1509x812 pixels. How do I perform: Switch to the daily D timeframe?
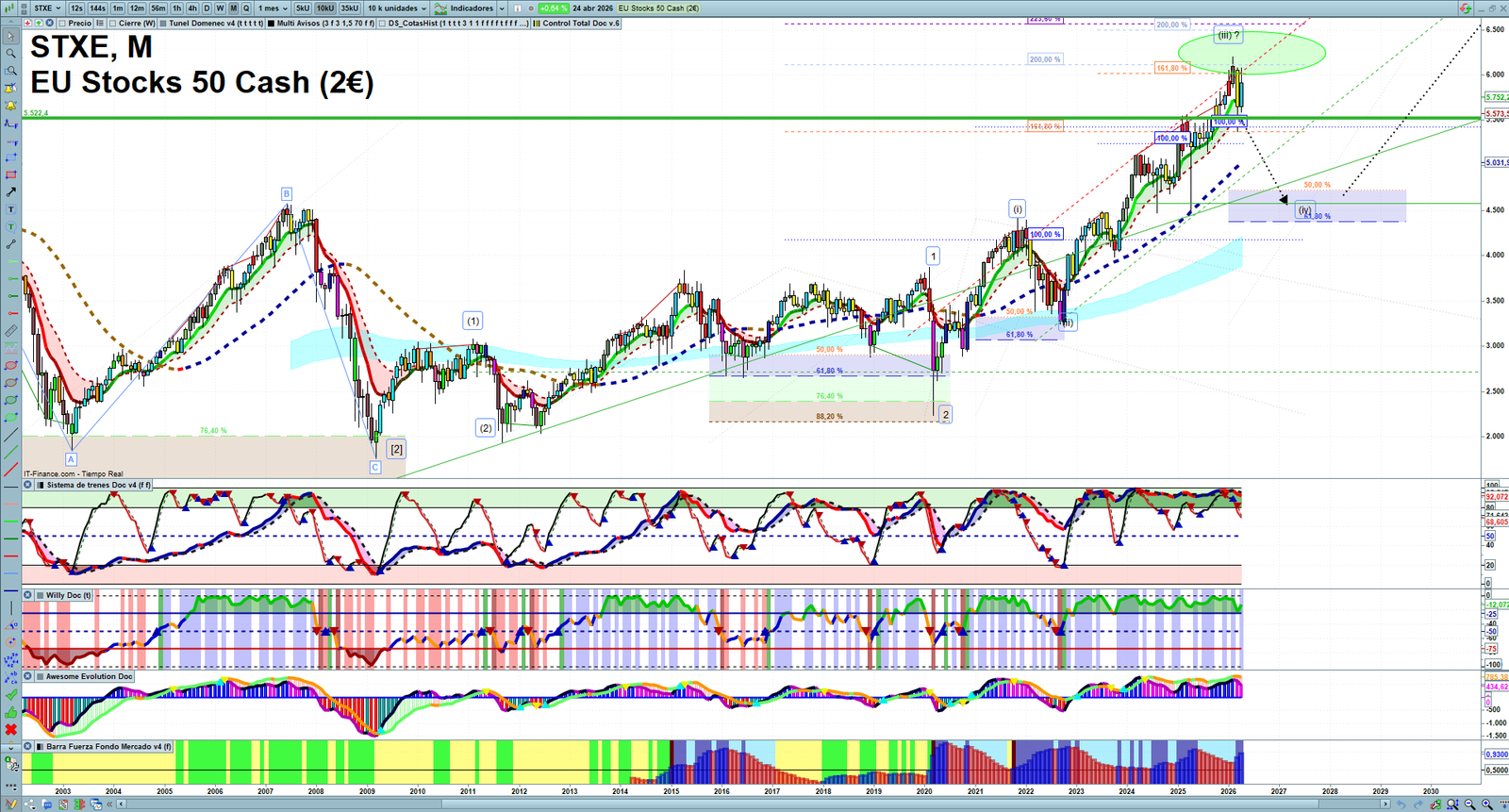(207, 8)
